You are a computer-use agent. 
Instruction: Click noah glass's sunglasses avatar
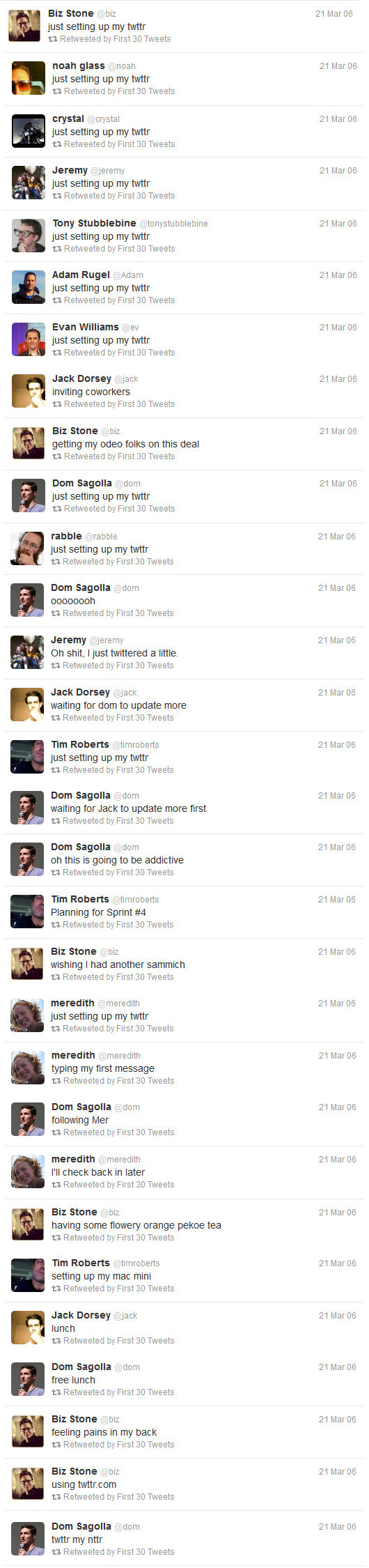click(x=29, y=78)
